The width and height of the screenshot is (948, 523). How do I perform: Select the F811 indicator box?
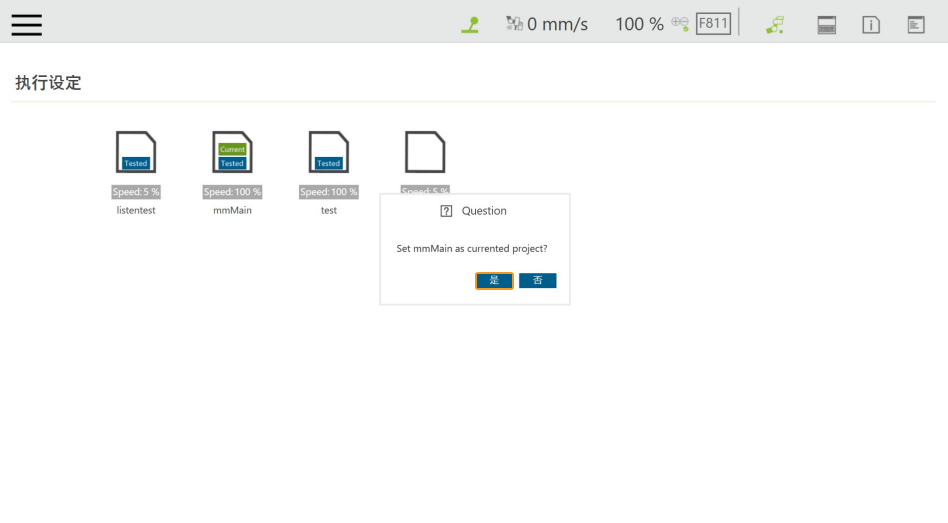[713, 24]
